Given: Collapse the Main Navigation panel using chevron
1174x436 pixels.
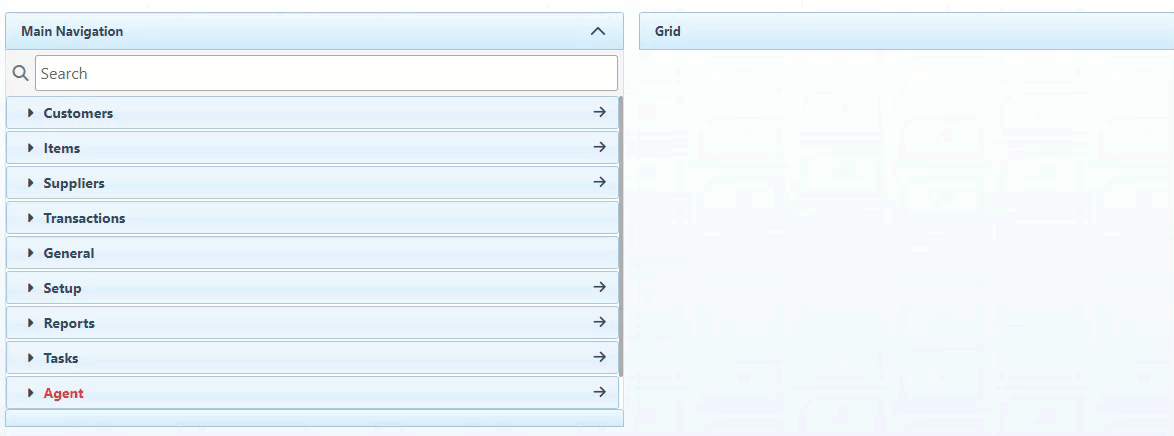Looking at the screenshot, I should (x=598, y=31).
